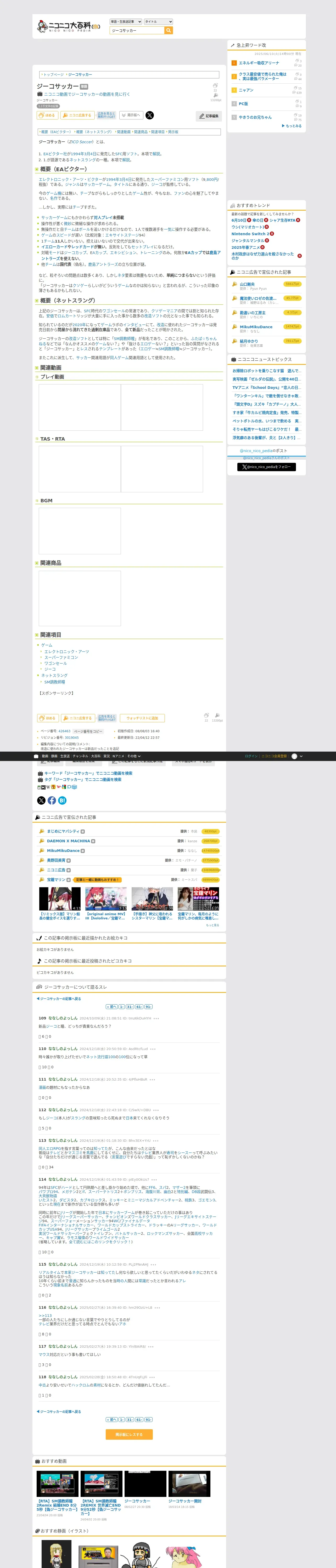Click キーワード「ジーコサッカー」video search link
Screen dimensions: 336x1568
click(88, 773)
